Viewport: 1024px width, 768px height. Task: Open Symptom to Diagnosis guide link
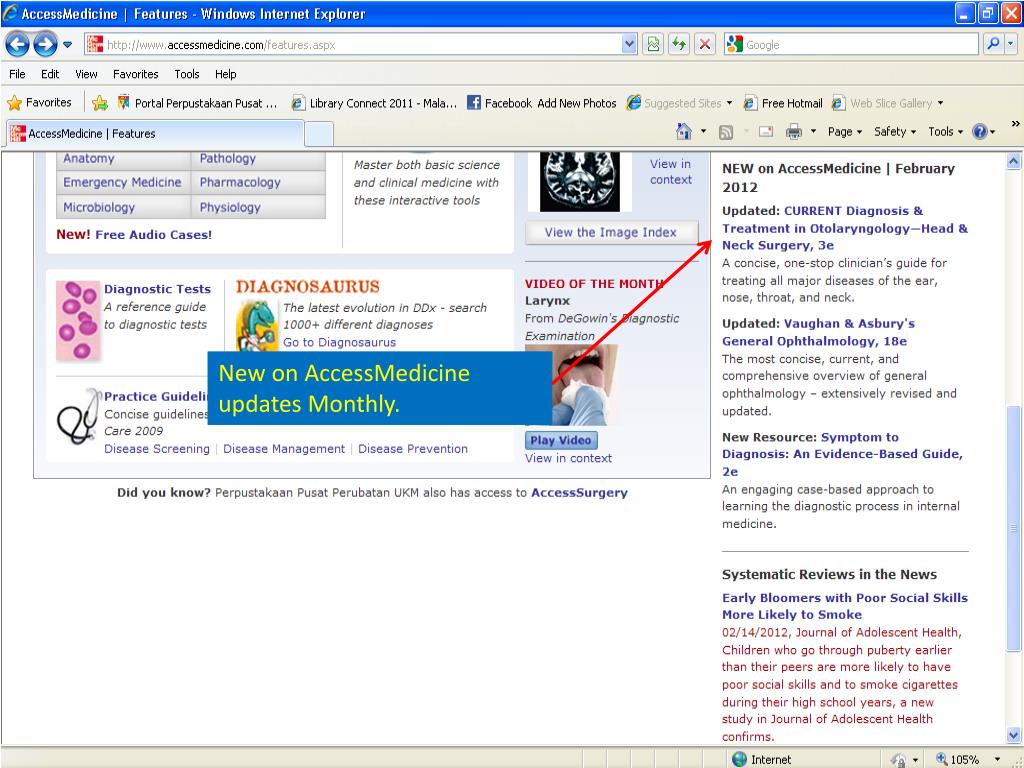(842, 454)
